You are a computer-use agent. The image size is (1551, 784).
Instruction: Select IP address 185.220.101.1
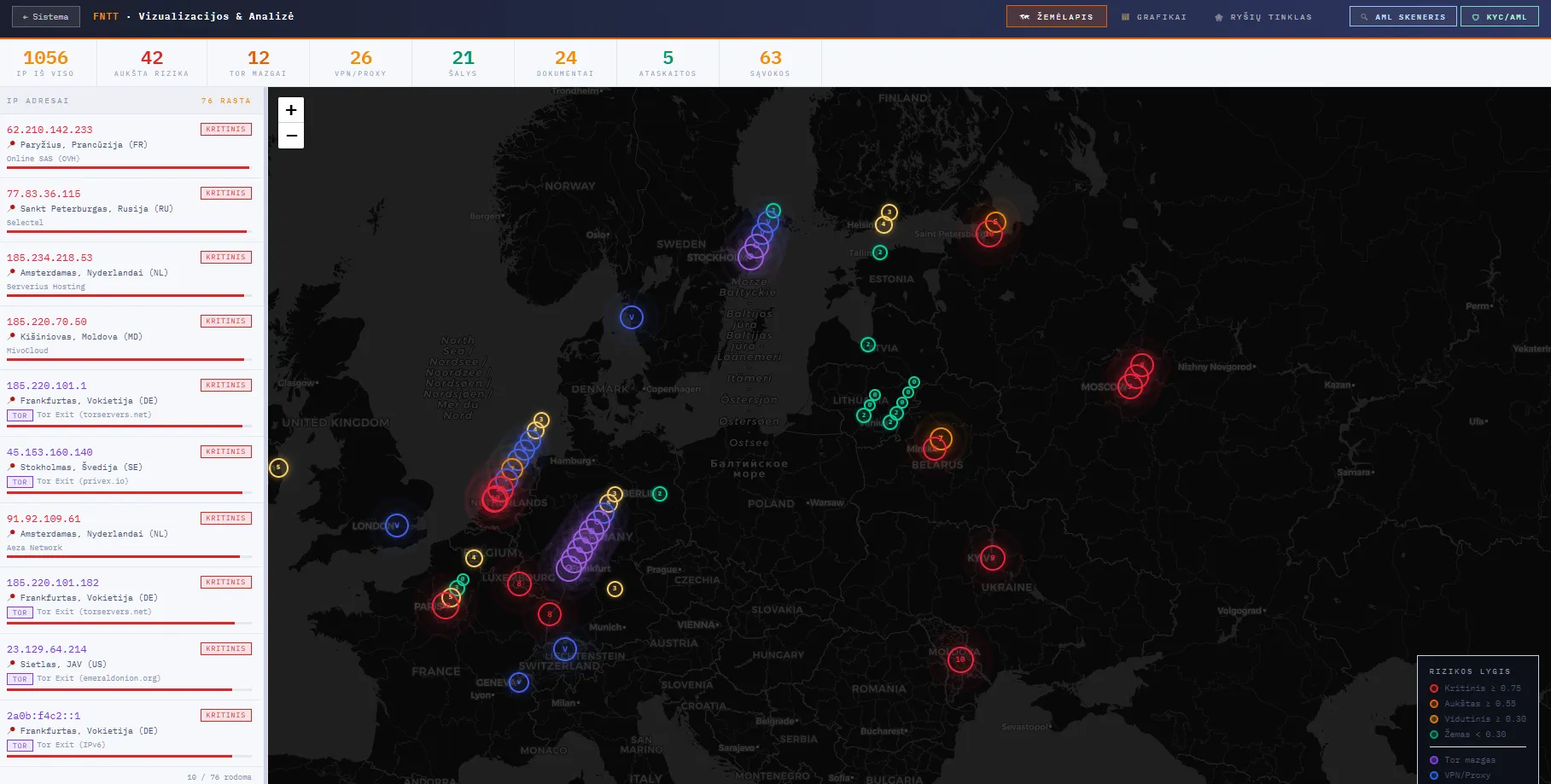pyautogui.click(x=47, y=386)
